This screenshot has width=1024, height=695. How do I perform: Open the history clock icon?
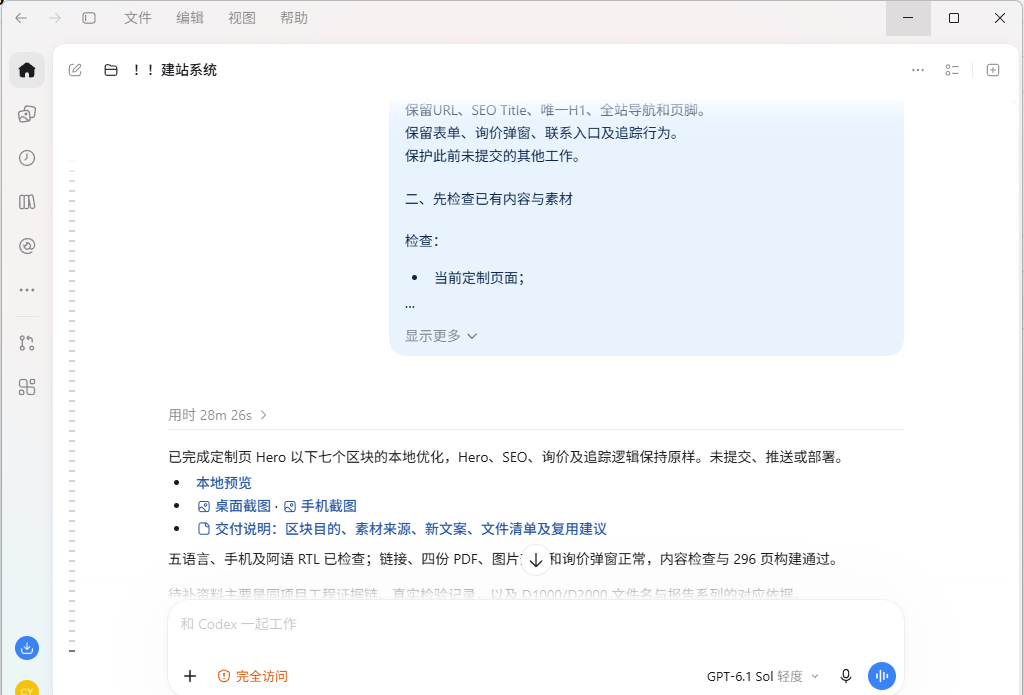27,158
